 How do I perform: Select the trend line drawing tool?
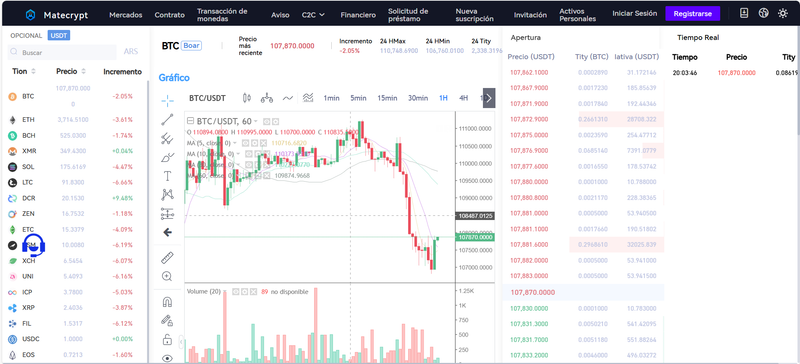point(167,119)
